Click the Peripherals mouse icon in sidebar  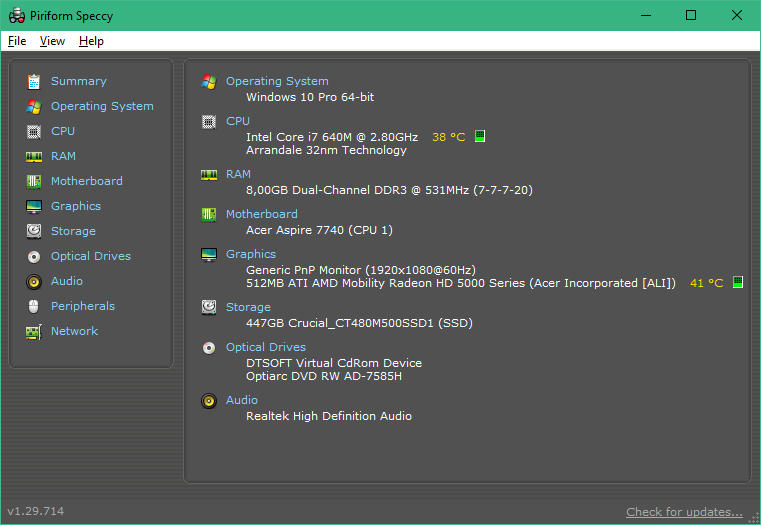[34, 306]
